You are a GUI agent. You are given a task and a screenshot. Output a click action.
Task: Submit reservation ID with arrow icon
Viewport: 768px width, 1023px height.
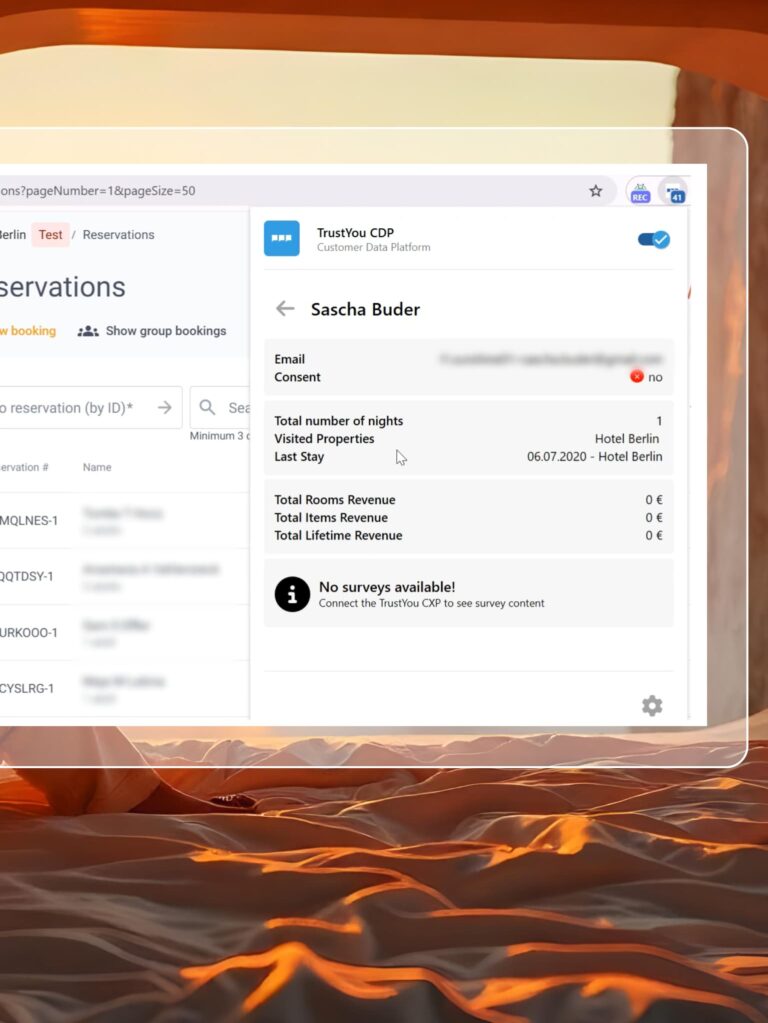(164, 408)
